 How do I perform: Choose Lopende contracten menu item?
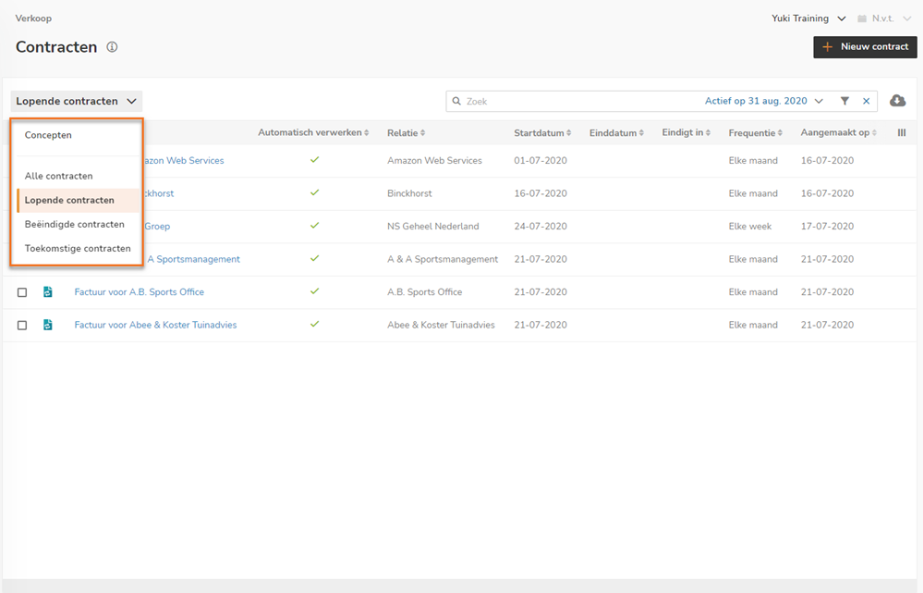(x=78, y=200)
